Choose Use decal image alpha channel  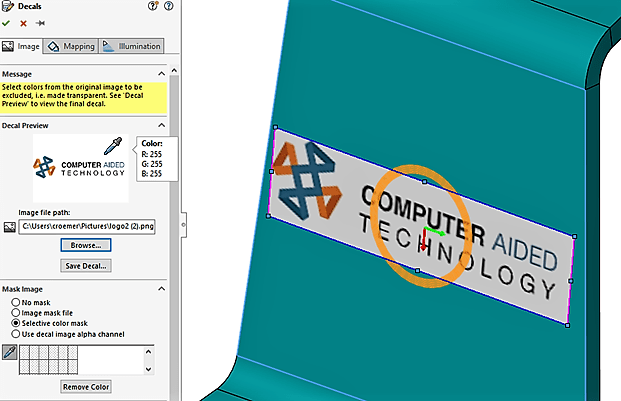click(15, 334)
